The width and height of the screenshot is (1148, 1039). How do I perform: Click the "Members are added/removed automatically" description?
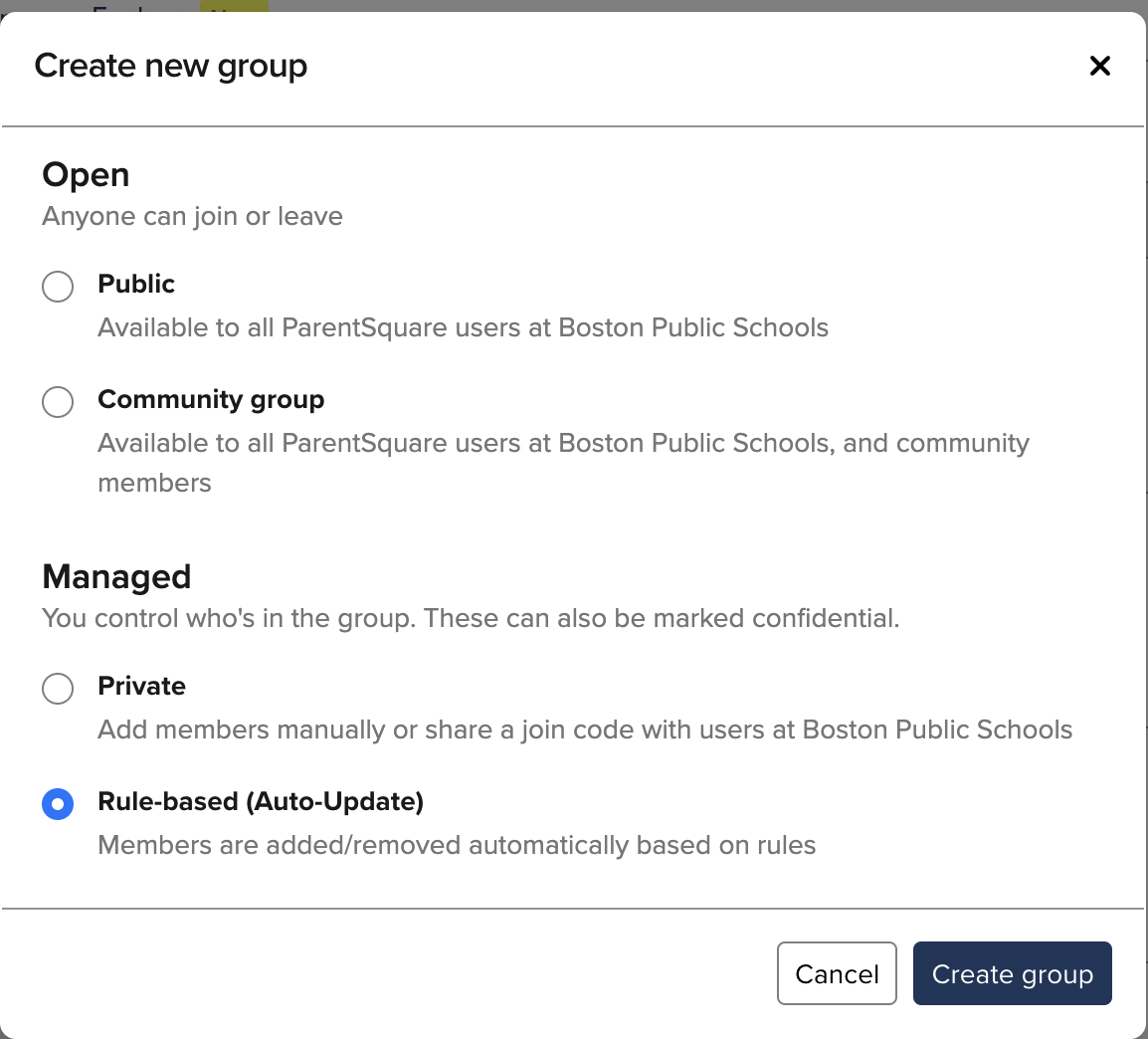(457, 846)
